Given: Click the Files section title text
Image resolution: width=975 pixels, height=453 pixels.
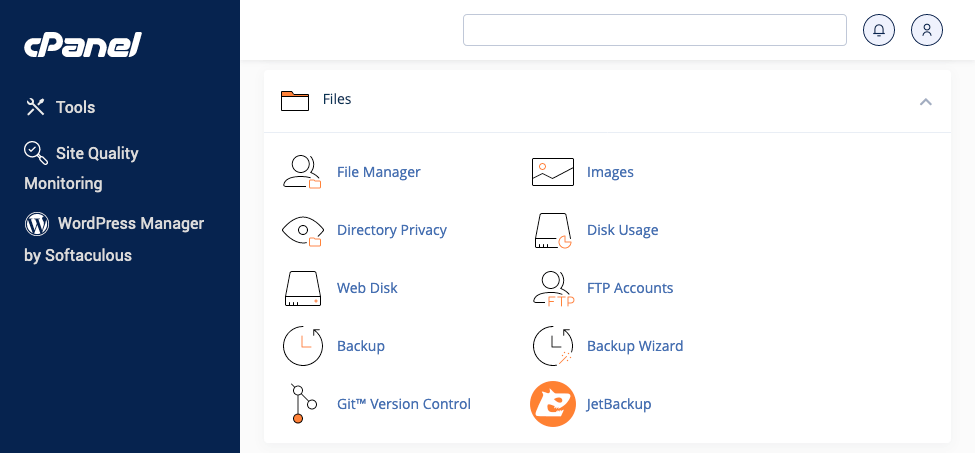Looking at the screenshot, I should tap(337, 99).
